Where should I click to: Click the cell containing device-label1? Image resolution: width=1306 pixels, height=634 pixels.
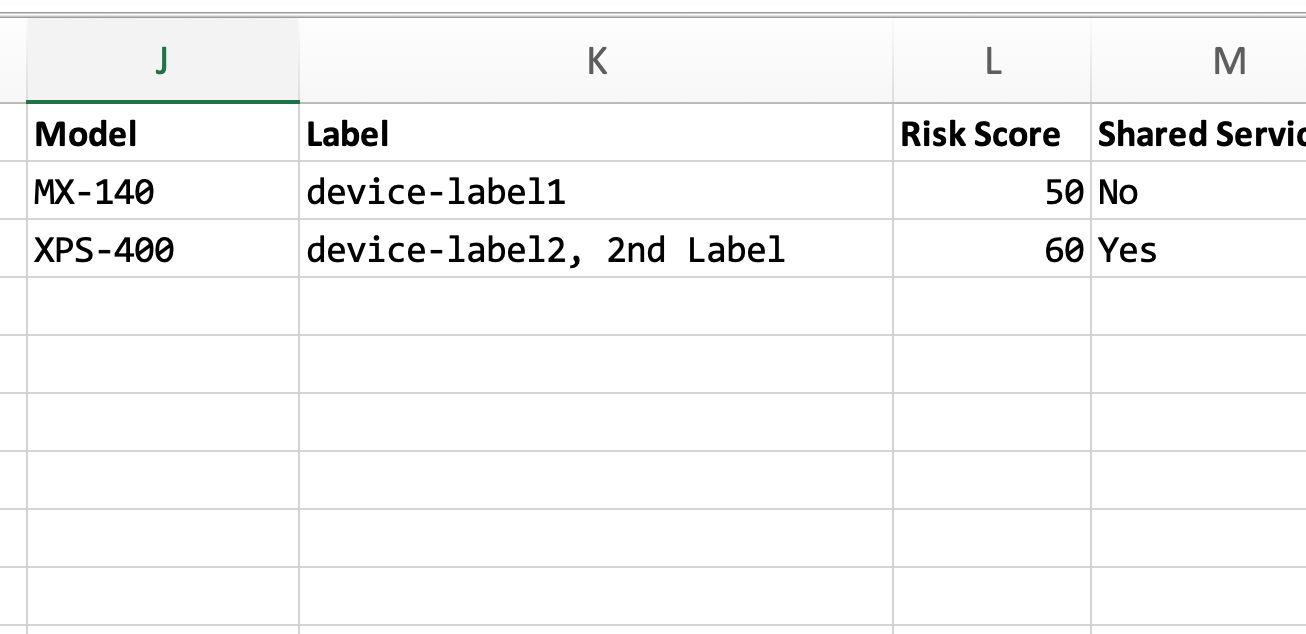pyautogui.click(x=595, y=192)
